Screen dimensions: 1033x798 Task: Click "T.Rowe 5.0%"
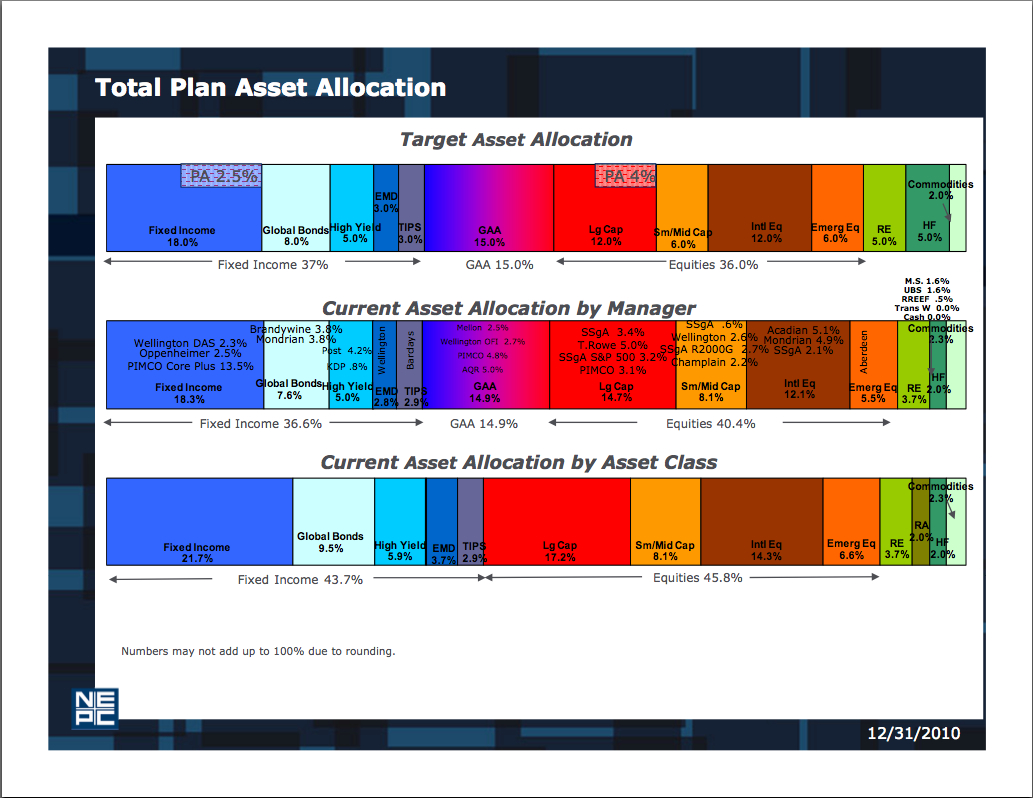pyautogui.click(x=613, y=345)
